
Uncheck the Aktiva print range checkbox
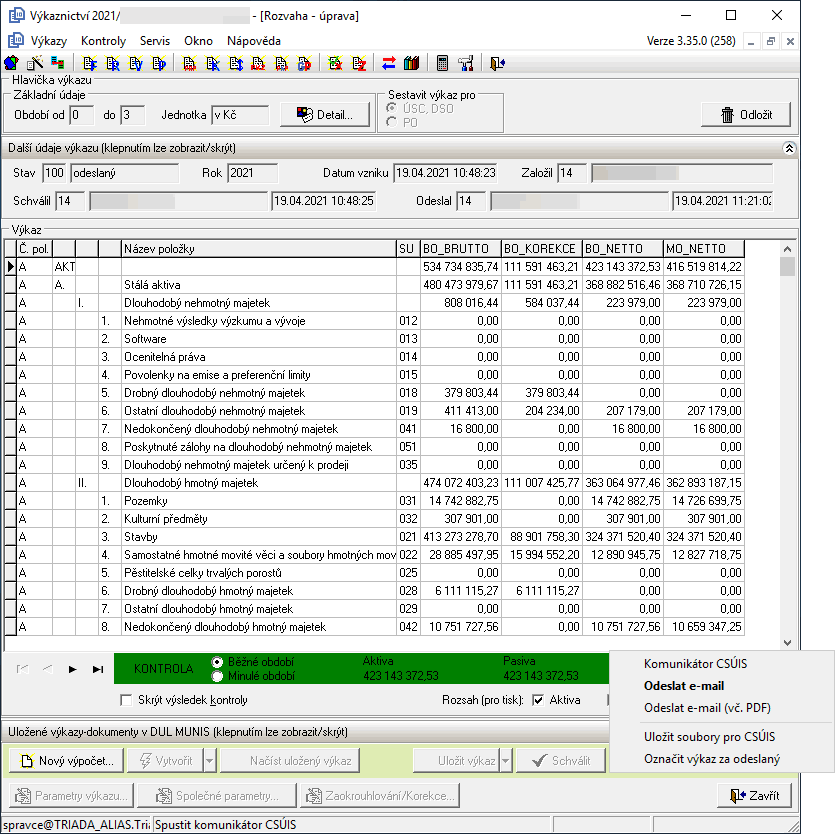(x=538, y=700)
